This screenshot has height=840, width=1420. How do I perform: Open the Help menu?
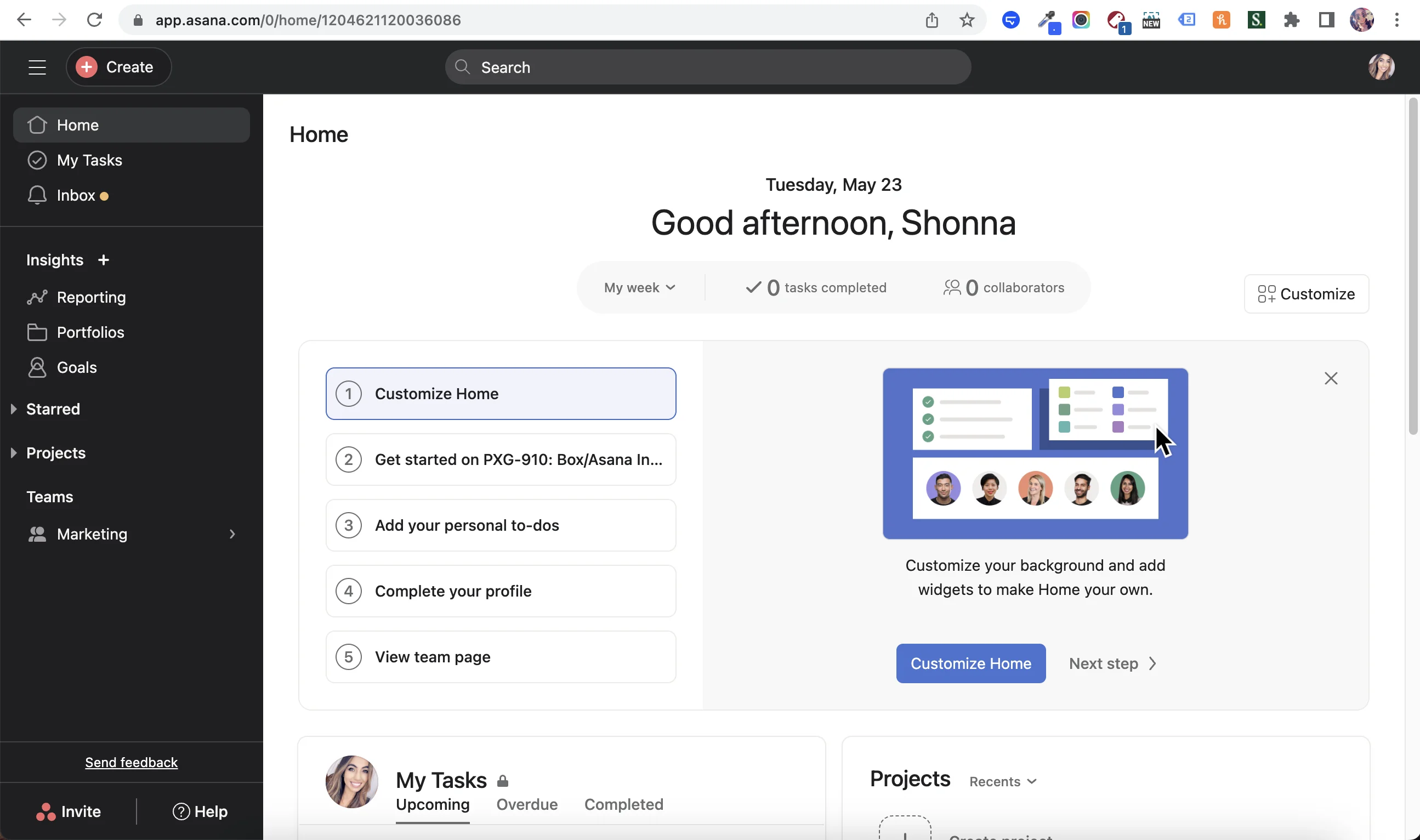pyautogui.click(x=200, y=811)
